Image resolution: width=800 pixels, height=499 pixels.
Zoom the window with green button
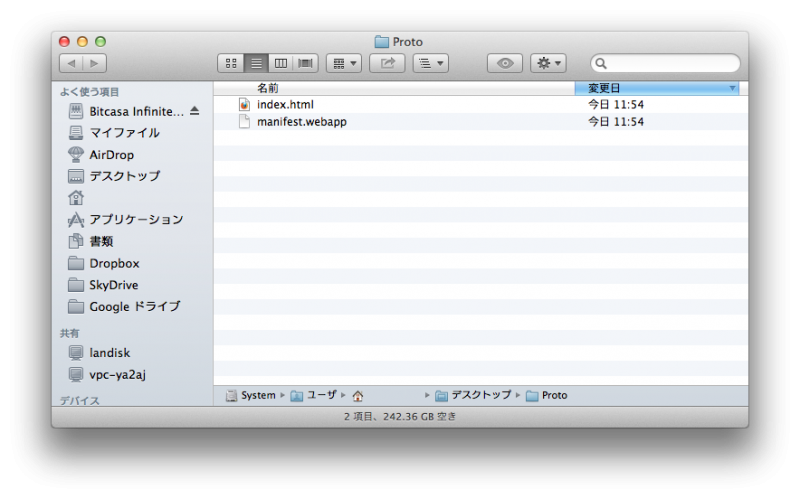(101, 42)
